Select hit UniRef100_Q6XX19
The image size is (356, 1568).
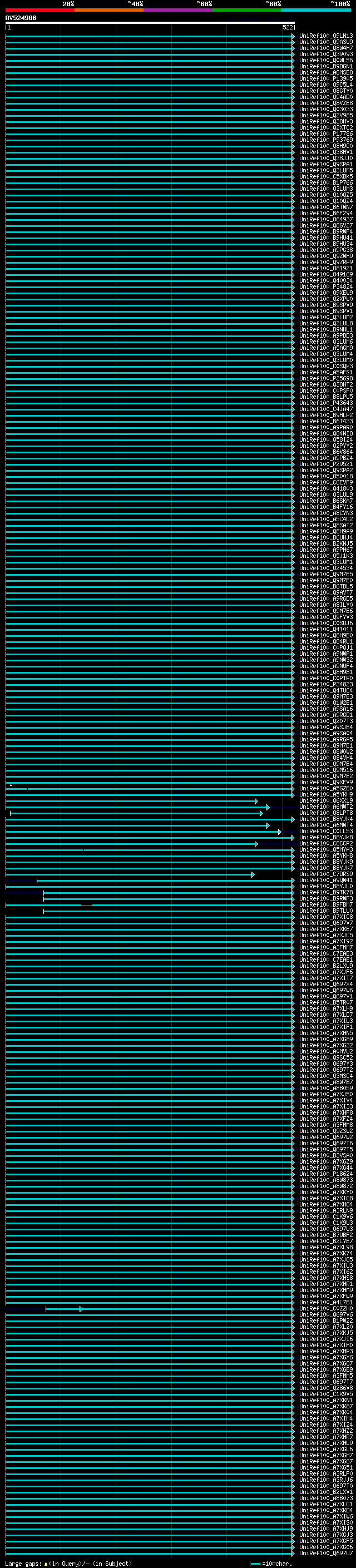click(326, 801)
